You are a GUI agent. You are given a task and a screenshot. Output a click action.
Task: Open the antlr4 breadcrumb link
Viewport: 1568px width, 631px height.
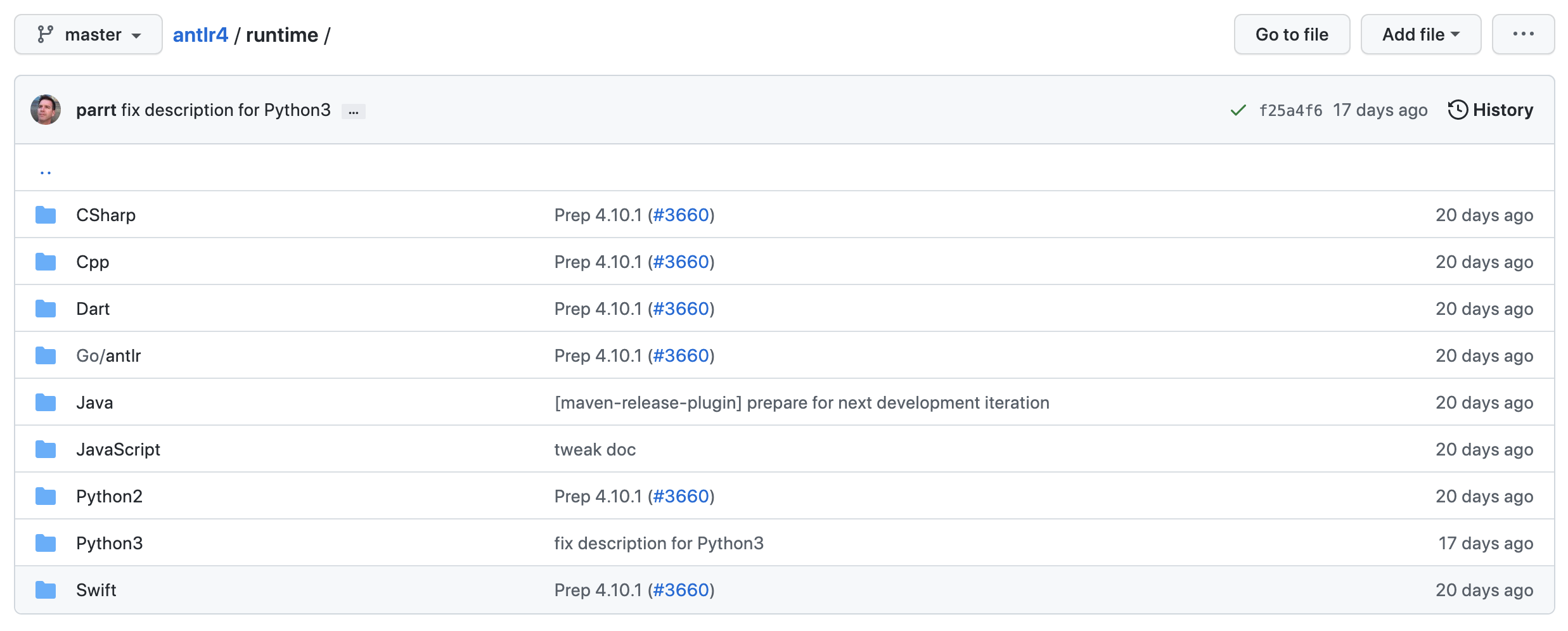[200, 34]
